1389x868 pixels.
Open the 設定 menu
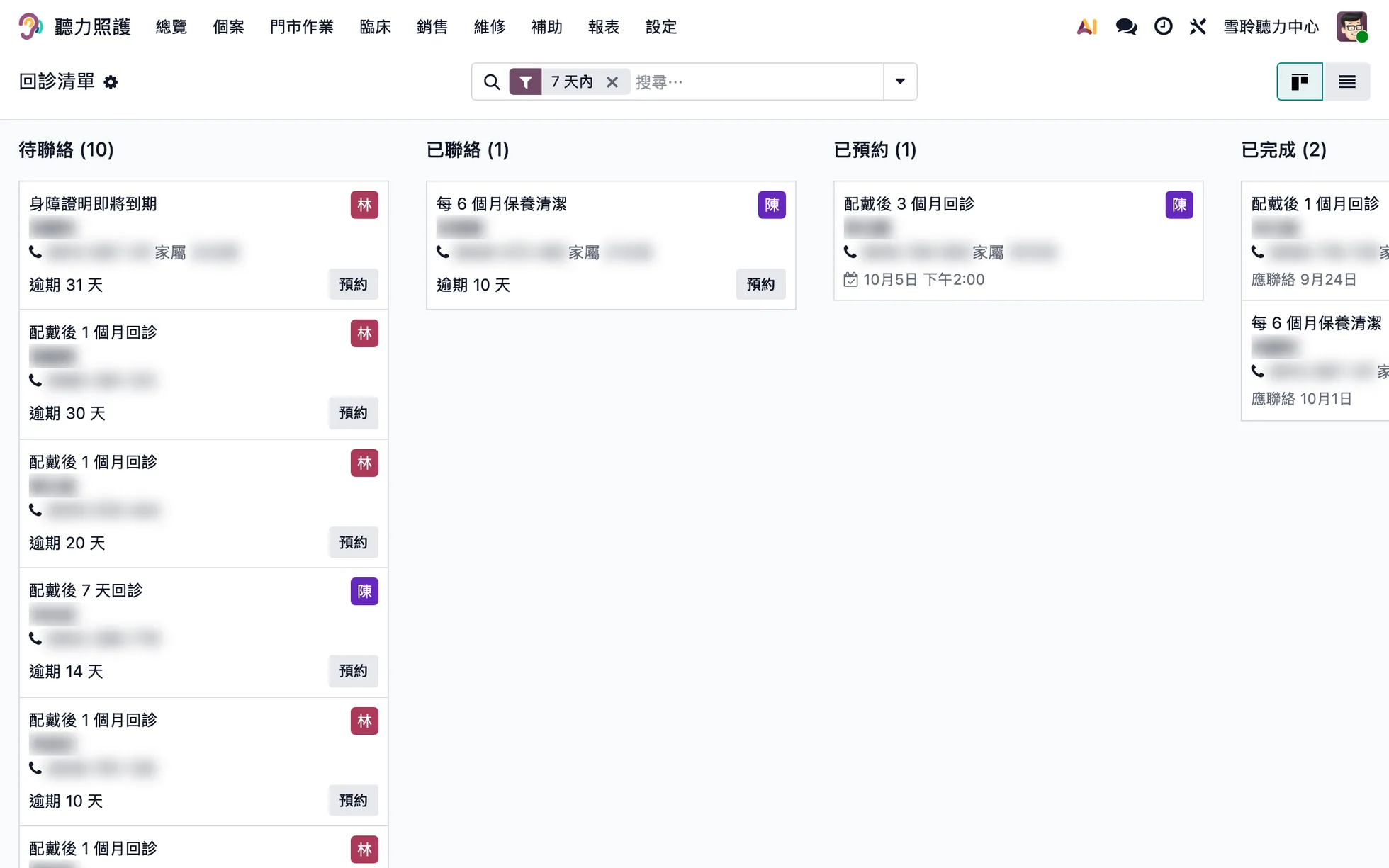(661, 27)
